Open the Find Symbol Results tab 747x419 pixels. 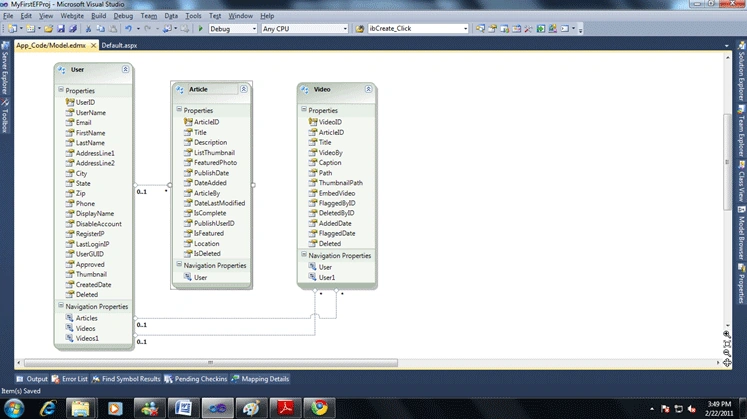click(x=126, y=379)
